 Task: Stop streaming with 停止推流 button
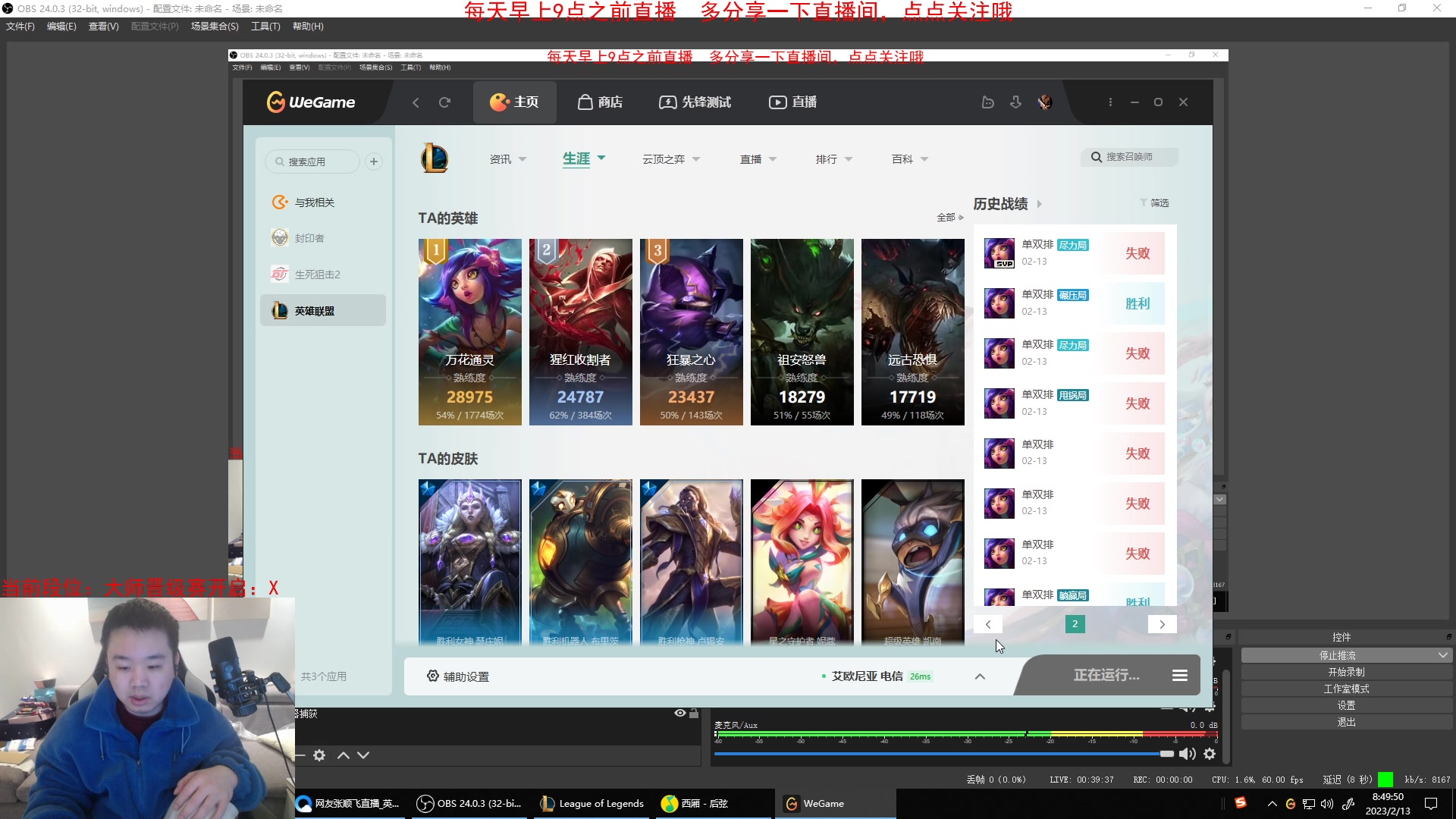click(1338, 655)
